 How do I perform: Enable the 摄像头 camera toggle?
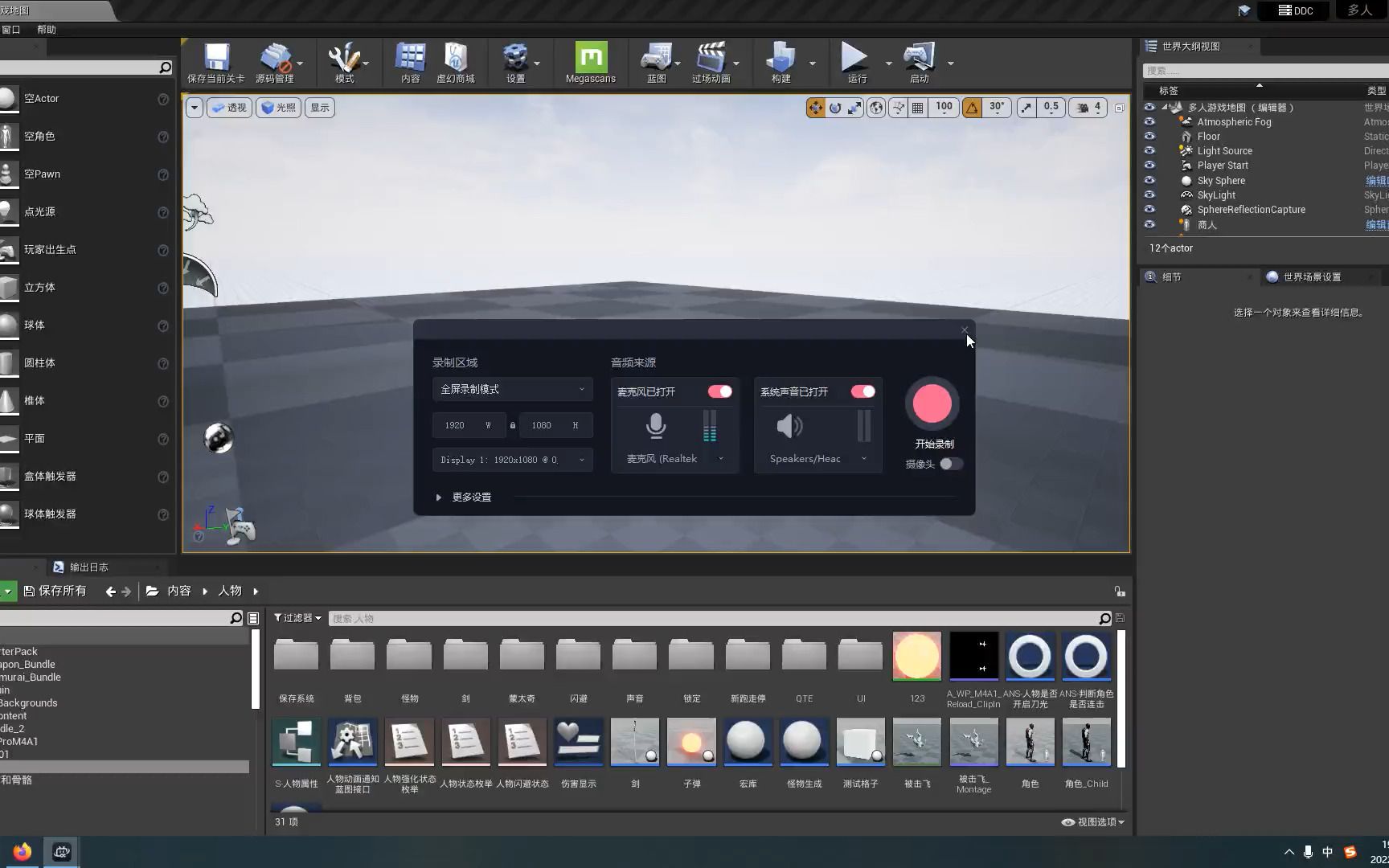tap(952, 464)
